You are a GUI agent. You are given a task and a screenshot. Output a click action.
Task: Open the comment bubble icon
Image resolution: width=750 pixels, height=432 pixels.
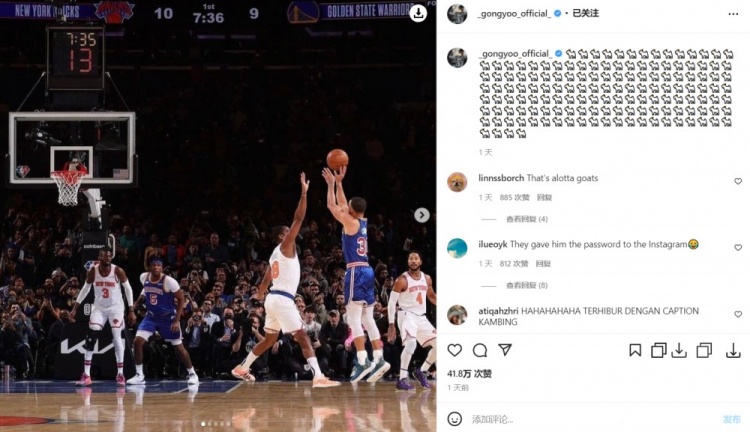(x=480, y=350)
